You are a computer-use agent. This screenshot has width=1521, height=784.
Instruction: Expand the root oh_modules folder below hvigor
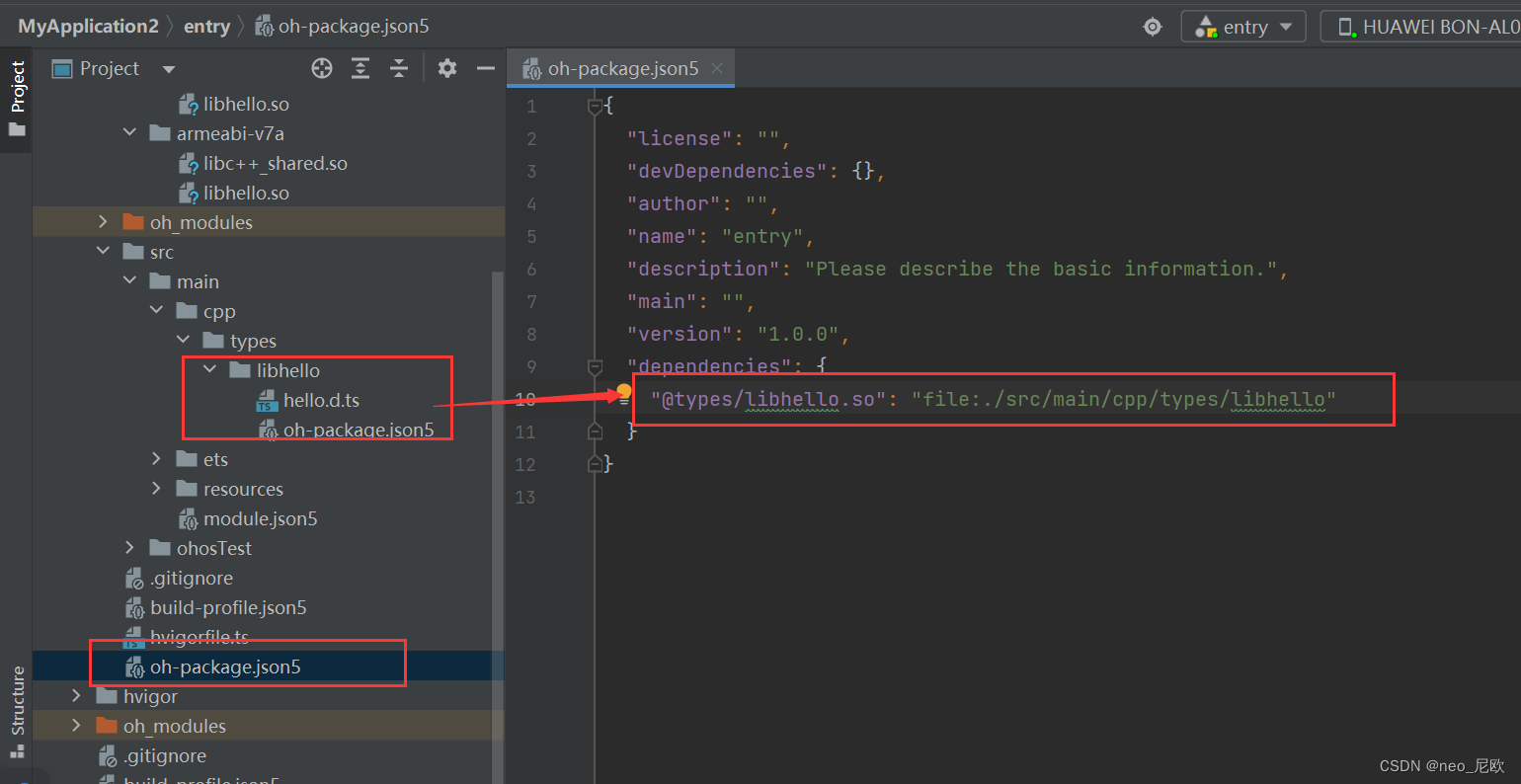(x=76, y=725)
